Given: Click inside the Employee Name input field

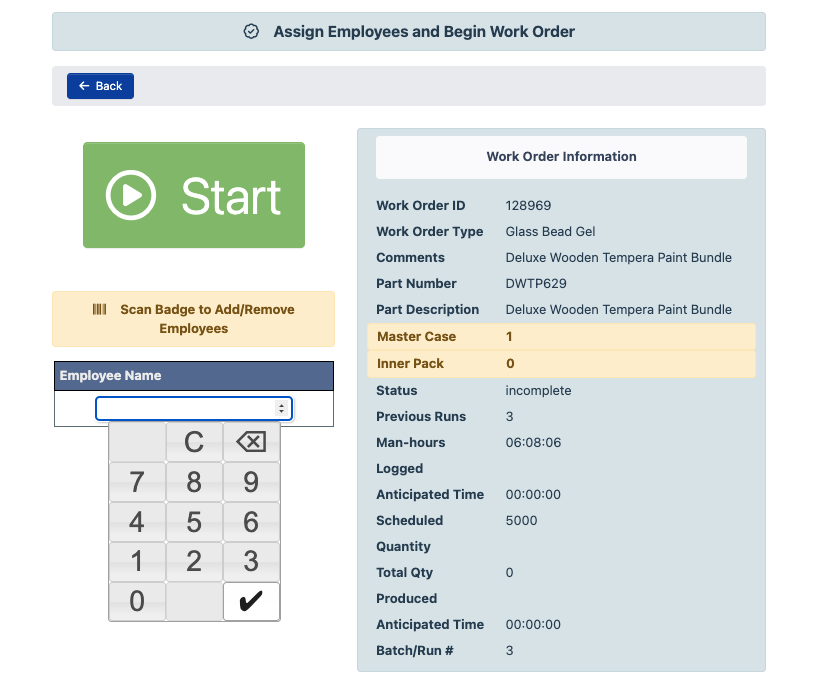Looking at the screenshot, I should [x=180, y=408].
